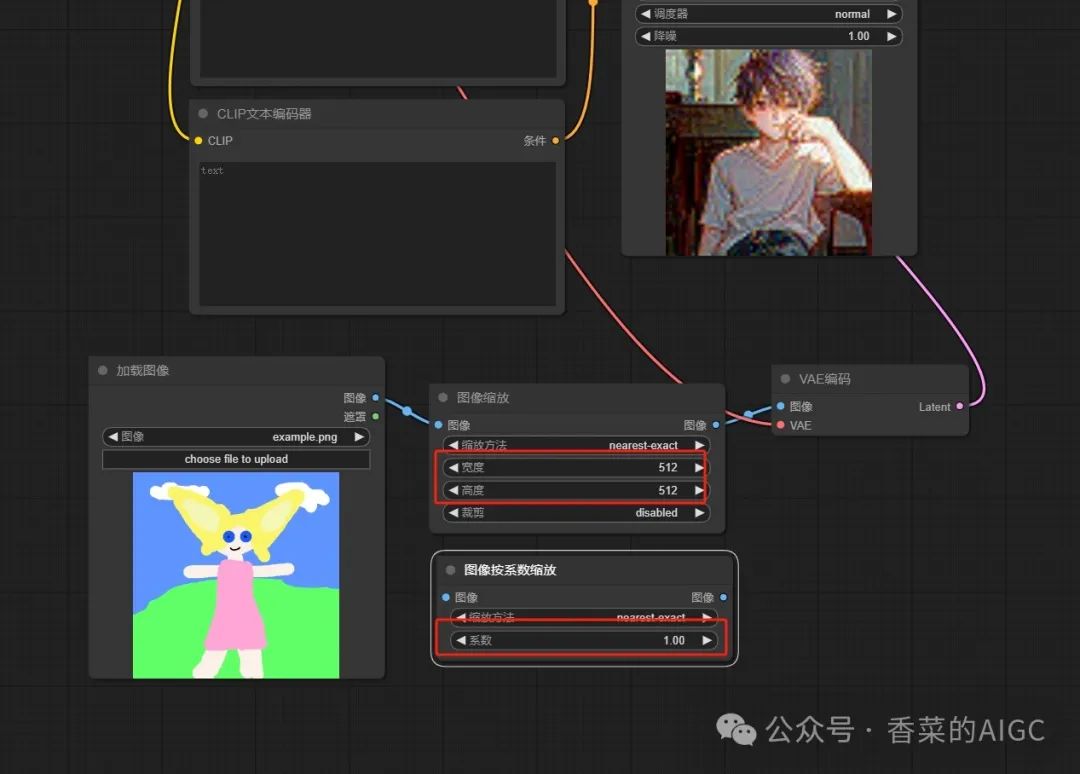Select the previous 调度器 option with left arrow
Screen dimensions: 1080x774
(x=645, y=14)
